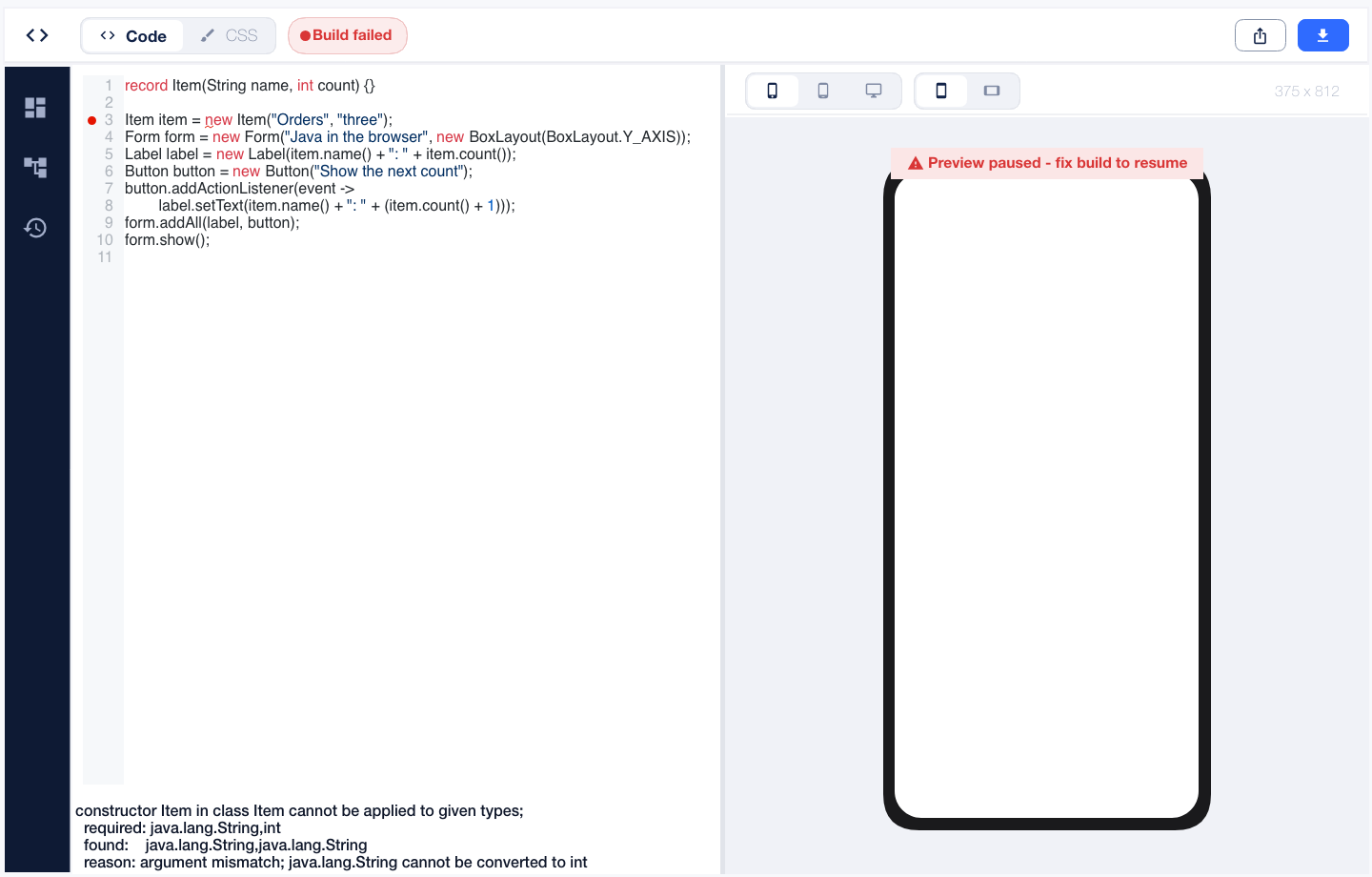The image size is (1372, 877).
Task: Click the constructor Item error message
Action: tap(299, 811)
